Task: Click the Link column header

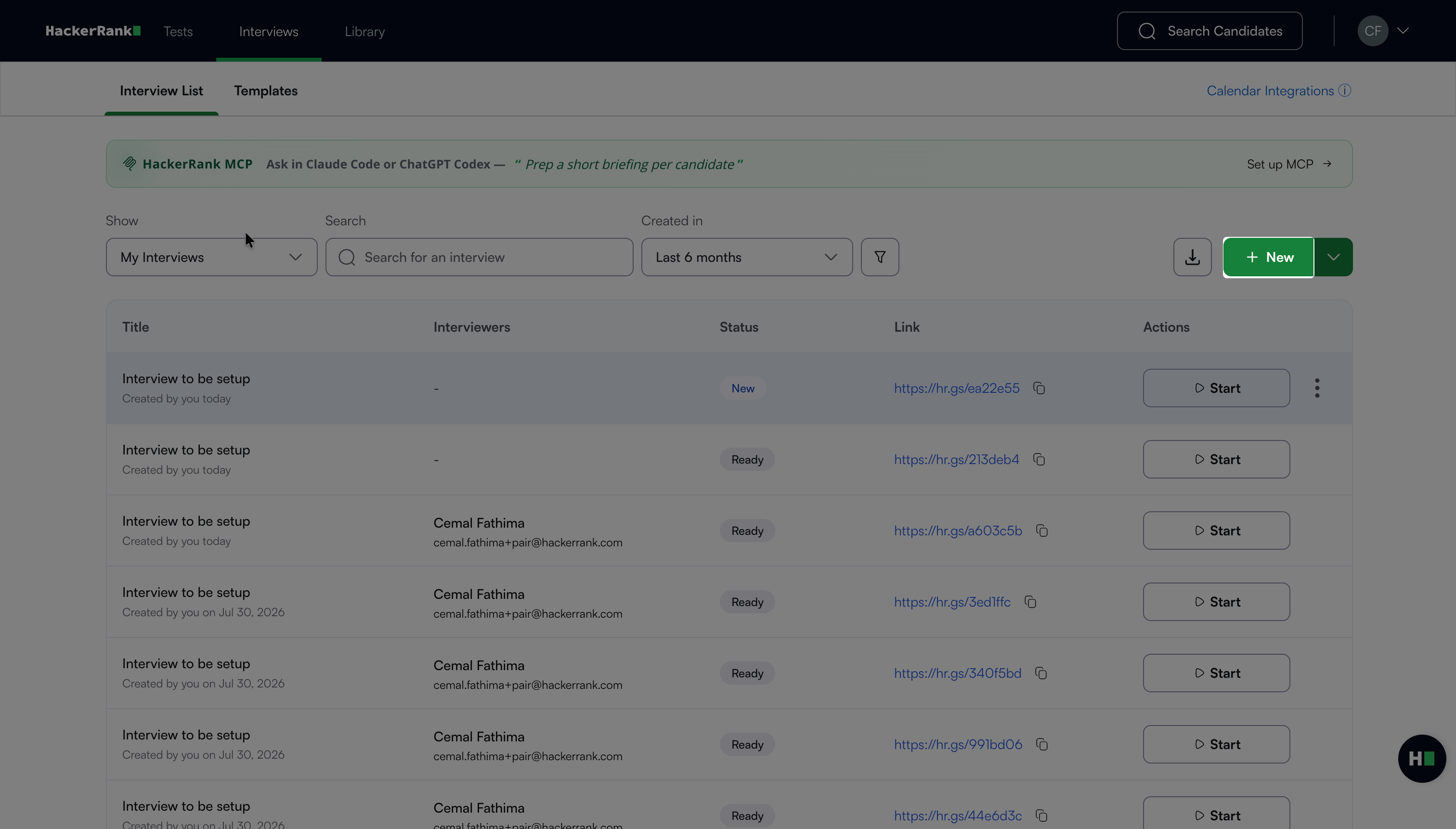Action: (x=907, y=327)
